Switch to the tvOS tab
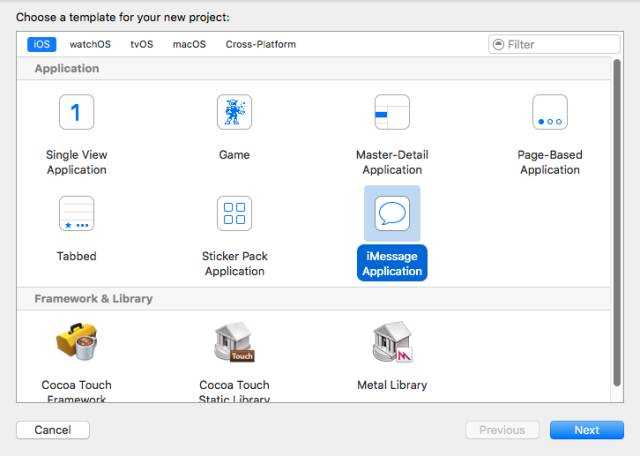Viewport: 640px width, 456px height. click(x=141, y=44)
